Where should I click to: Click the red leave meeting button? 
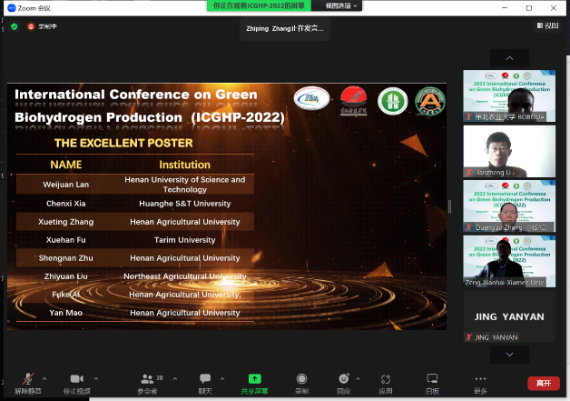tap(543, 383)
